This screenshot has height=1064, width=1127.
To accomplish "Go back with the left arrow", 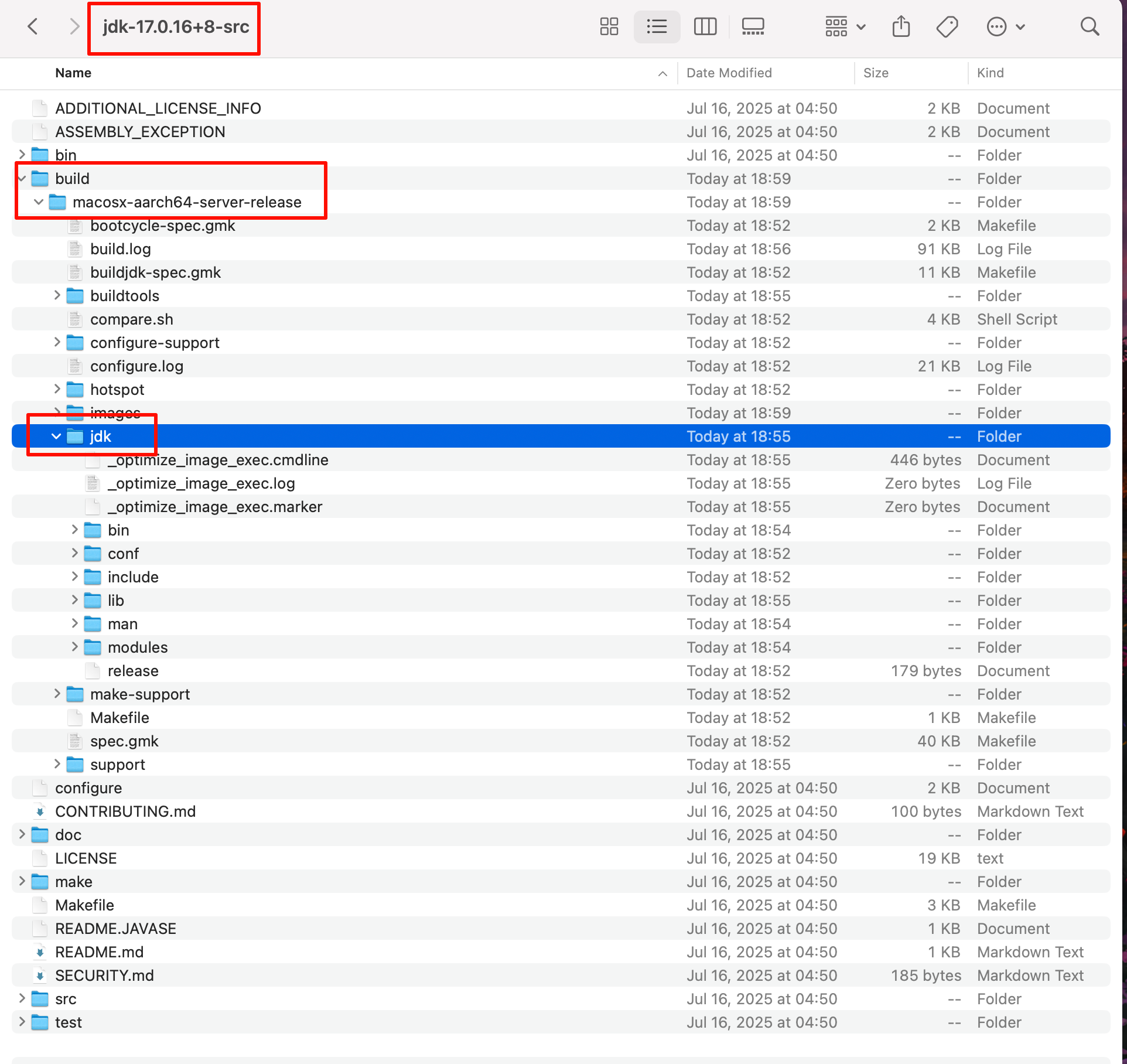I will pos(33,26).
